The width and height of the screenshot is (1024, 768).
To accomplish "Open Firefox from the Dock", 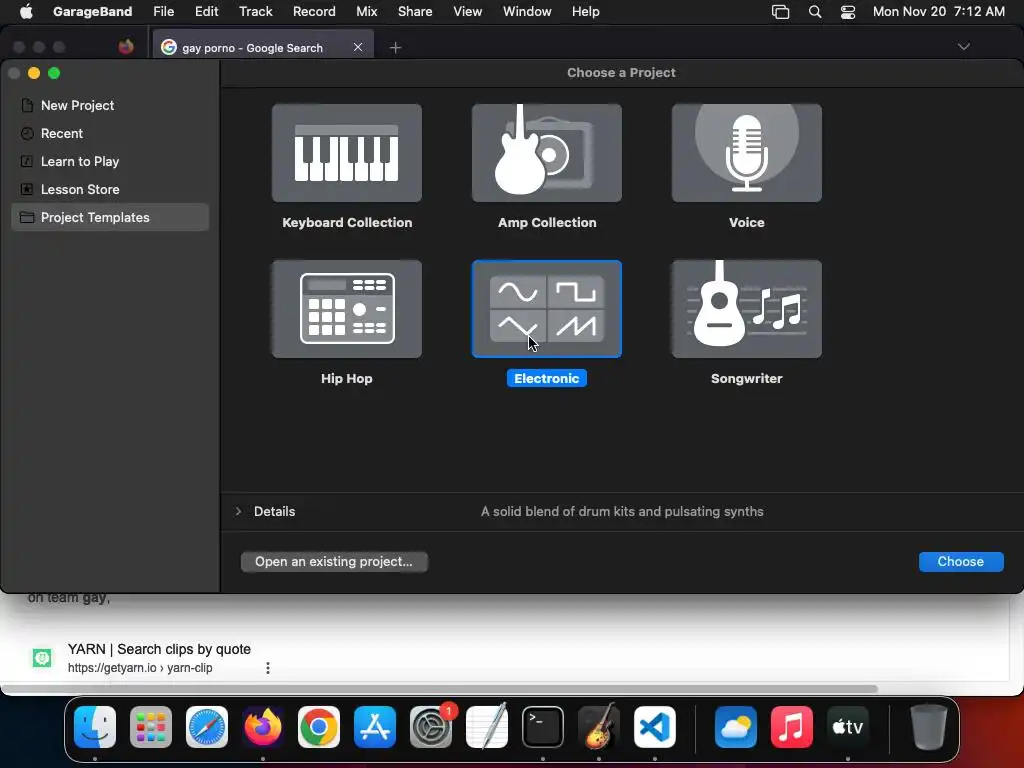I will point(263,727).
